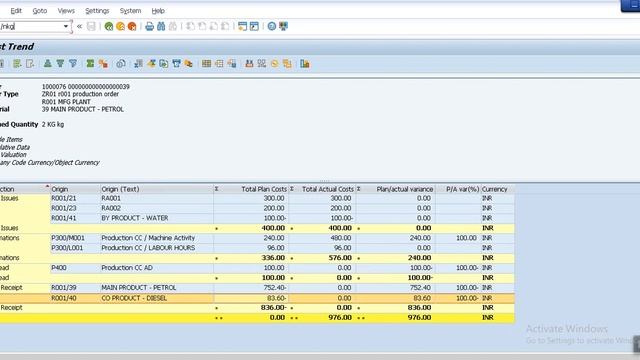Open the Goto menu
This screenshot has width=640, height=360.
point(40,11)
